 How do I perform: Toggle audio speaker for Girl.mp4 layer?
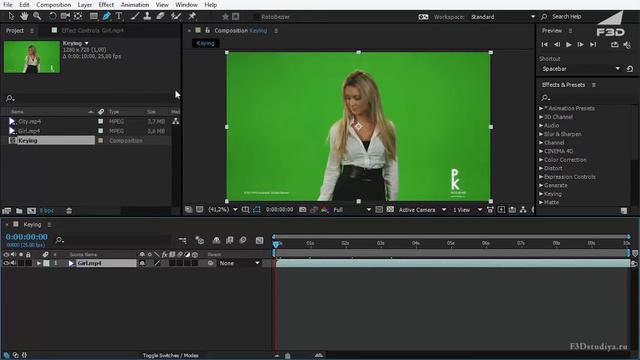point(13,263)
